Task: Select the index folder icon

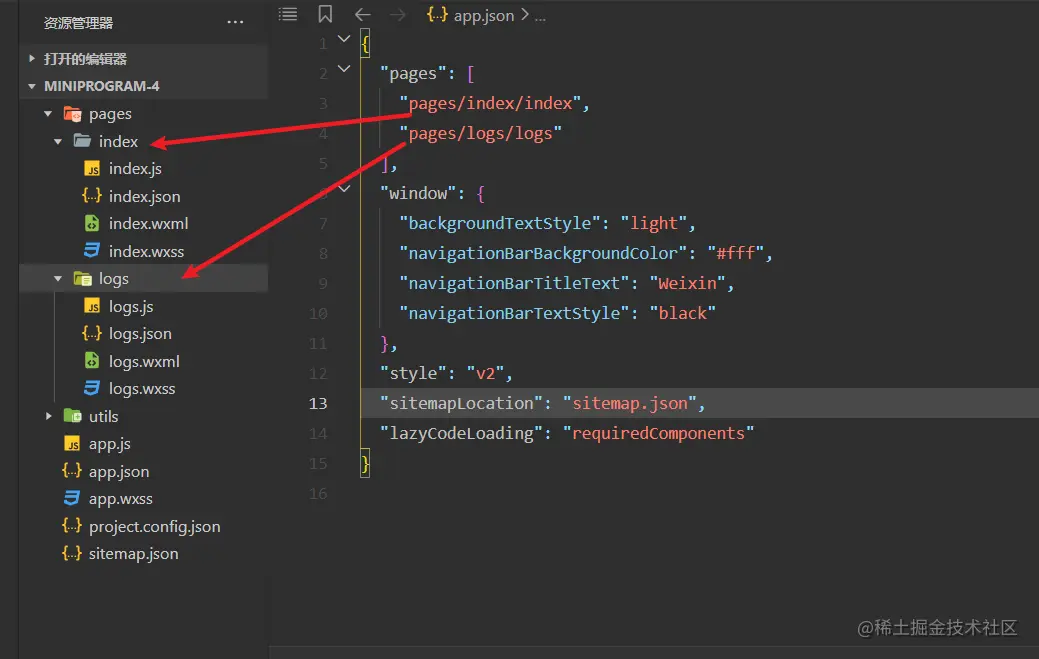Action: (x=82, y=140)
